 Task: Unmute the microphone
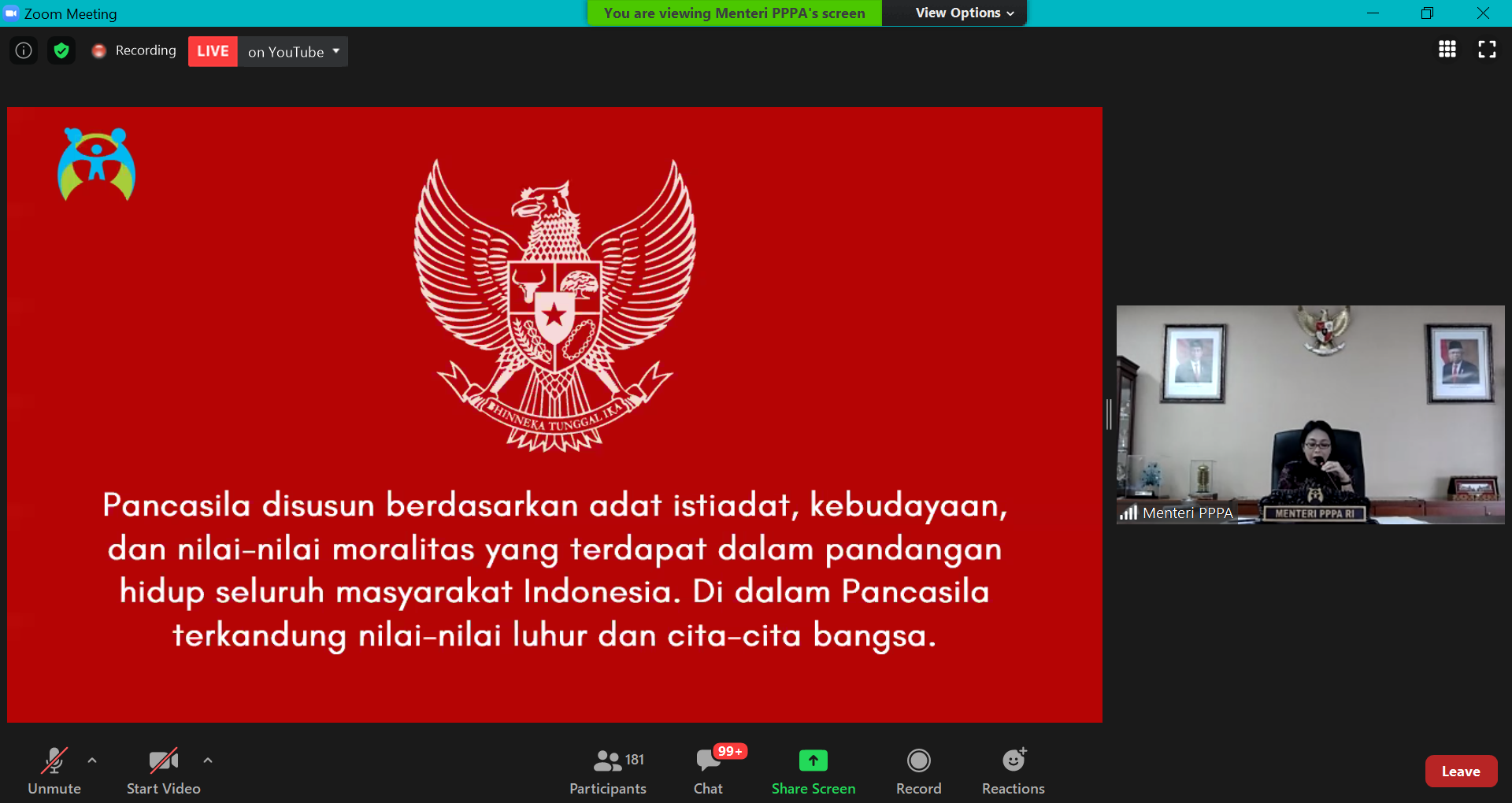tap(54, 771)
